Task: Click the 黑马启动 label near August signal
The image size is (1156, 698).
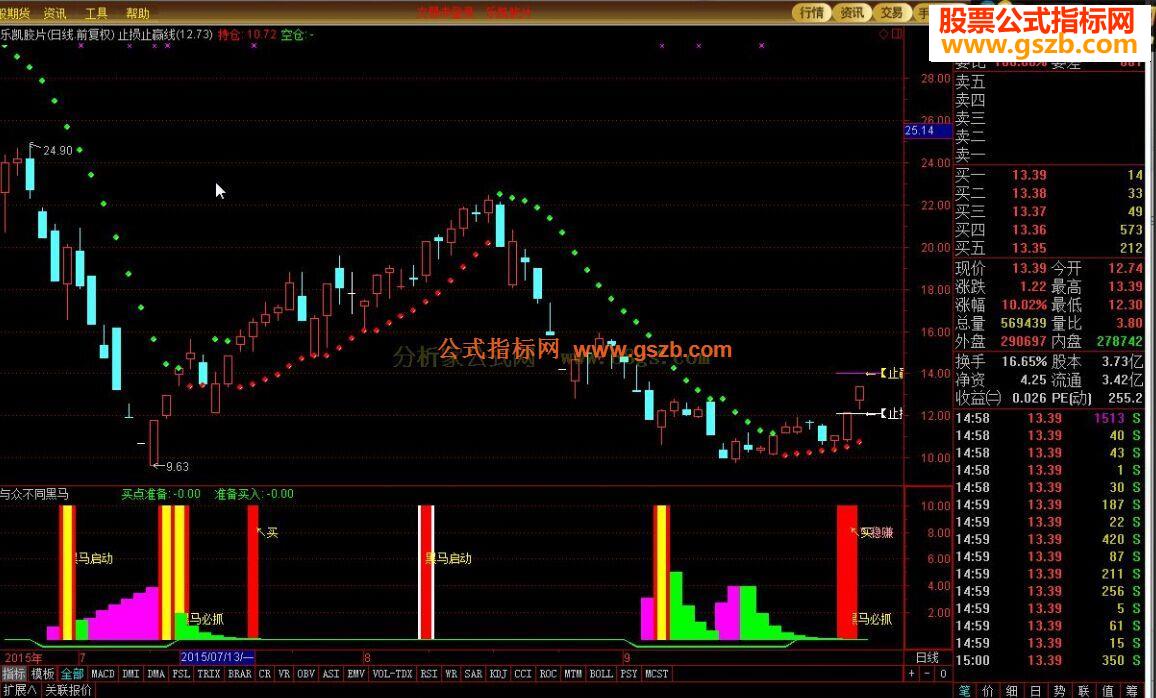Action: click(448, 559)
